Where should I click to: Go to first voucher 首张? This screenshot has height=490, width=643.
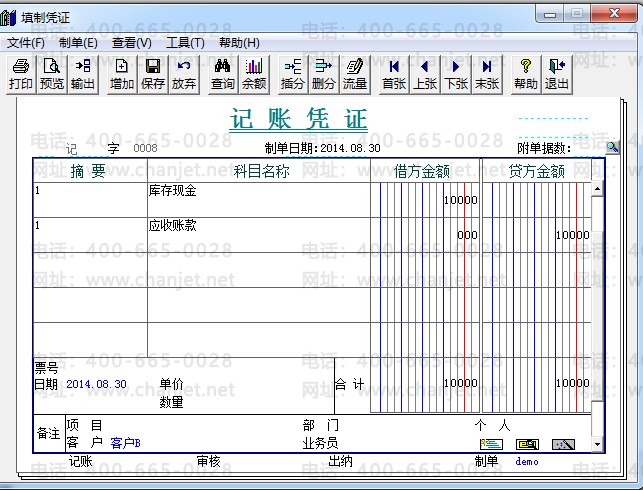[x=394, y=74]
